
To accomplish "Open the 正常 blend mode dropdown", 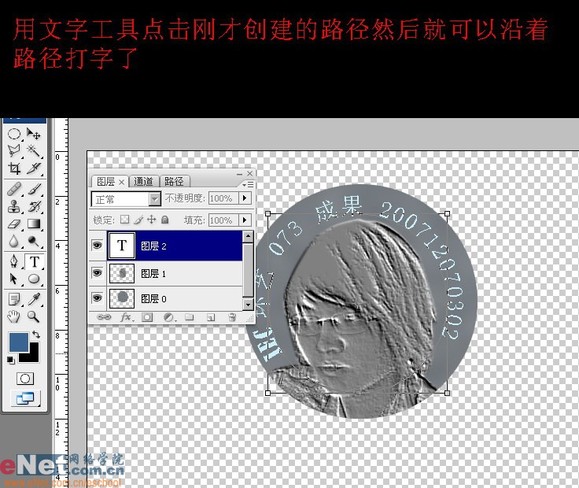I will (126, 199).
